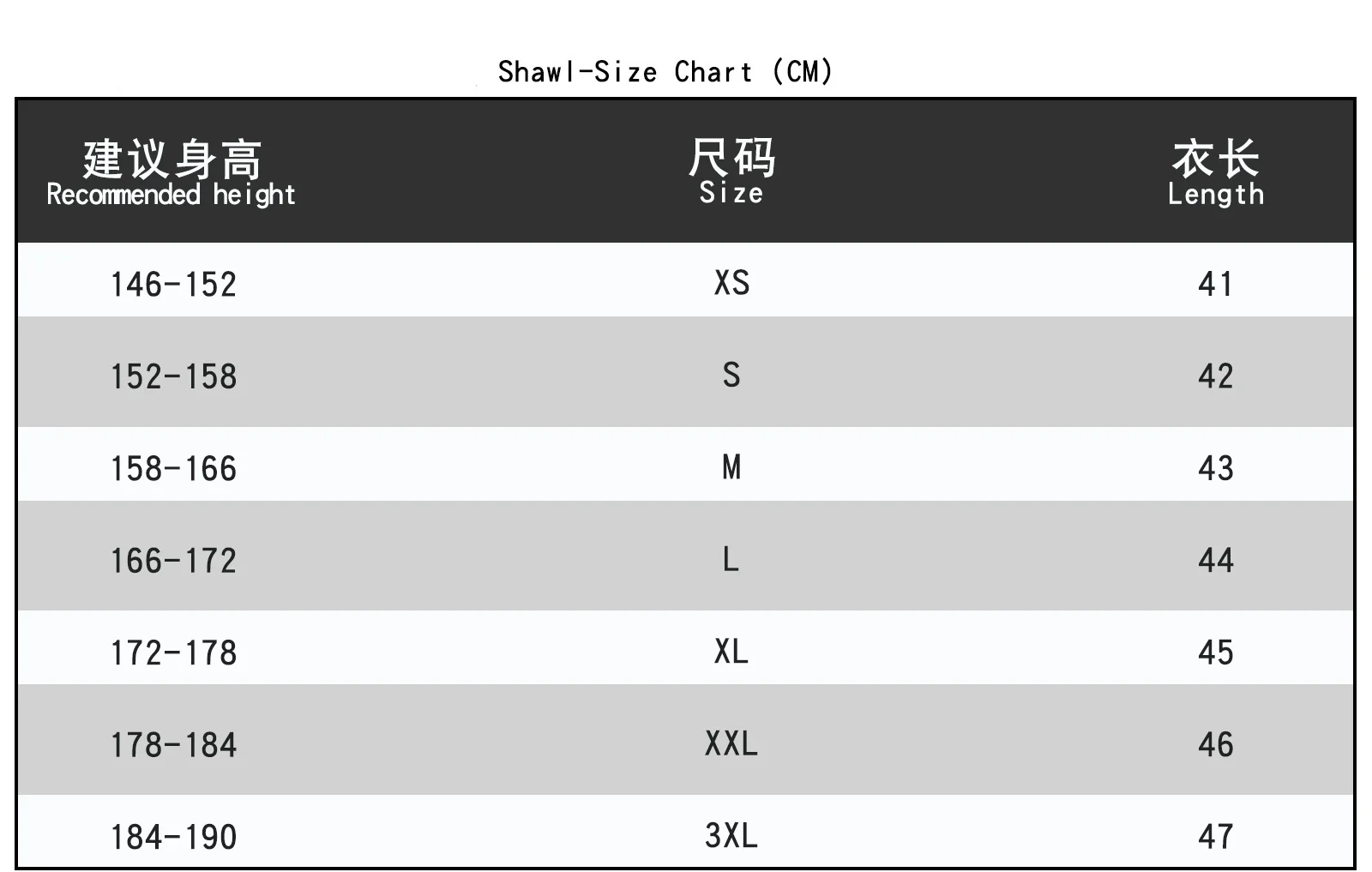Select the XXL size cell
Screen dimensions: 1372x872
(x=731, y=743)
